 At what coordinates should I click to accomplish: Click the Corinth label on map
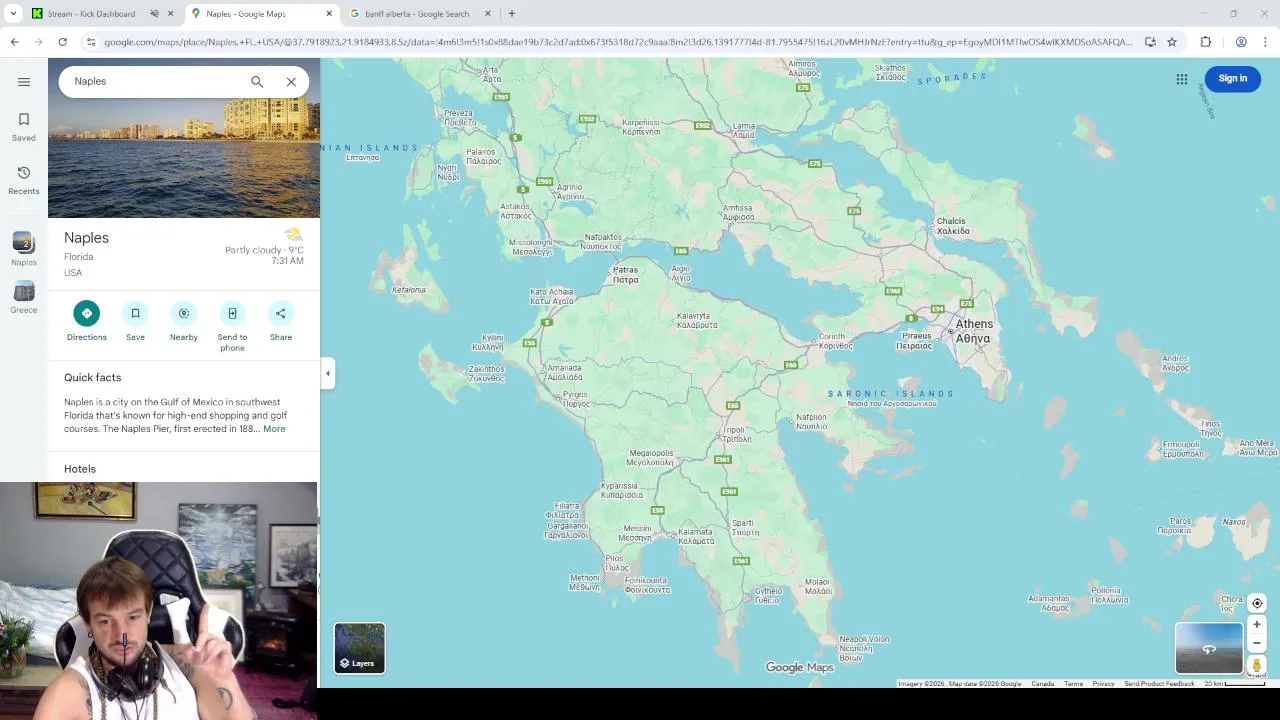[835, 341]
